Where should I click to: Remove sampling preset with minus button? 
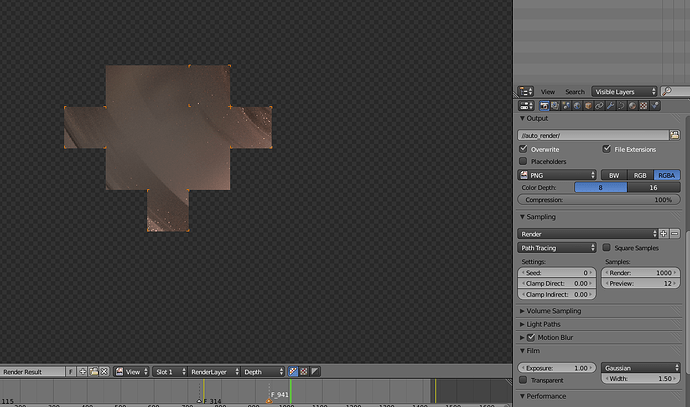point(675,234)
